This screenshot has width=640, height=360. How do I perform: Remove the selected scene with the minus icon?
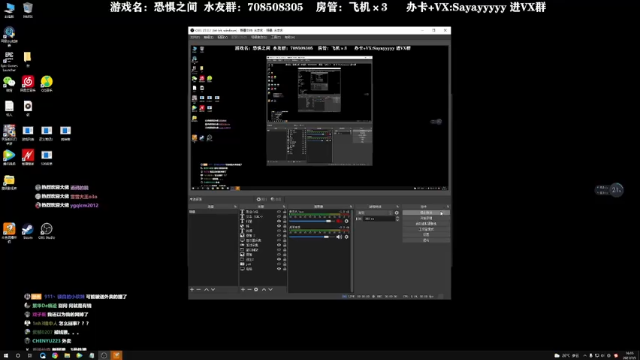tap(199, 289)
